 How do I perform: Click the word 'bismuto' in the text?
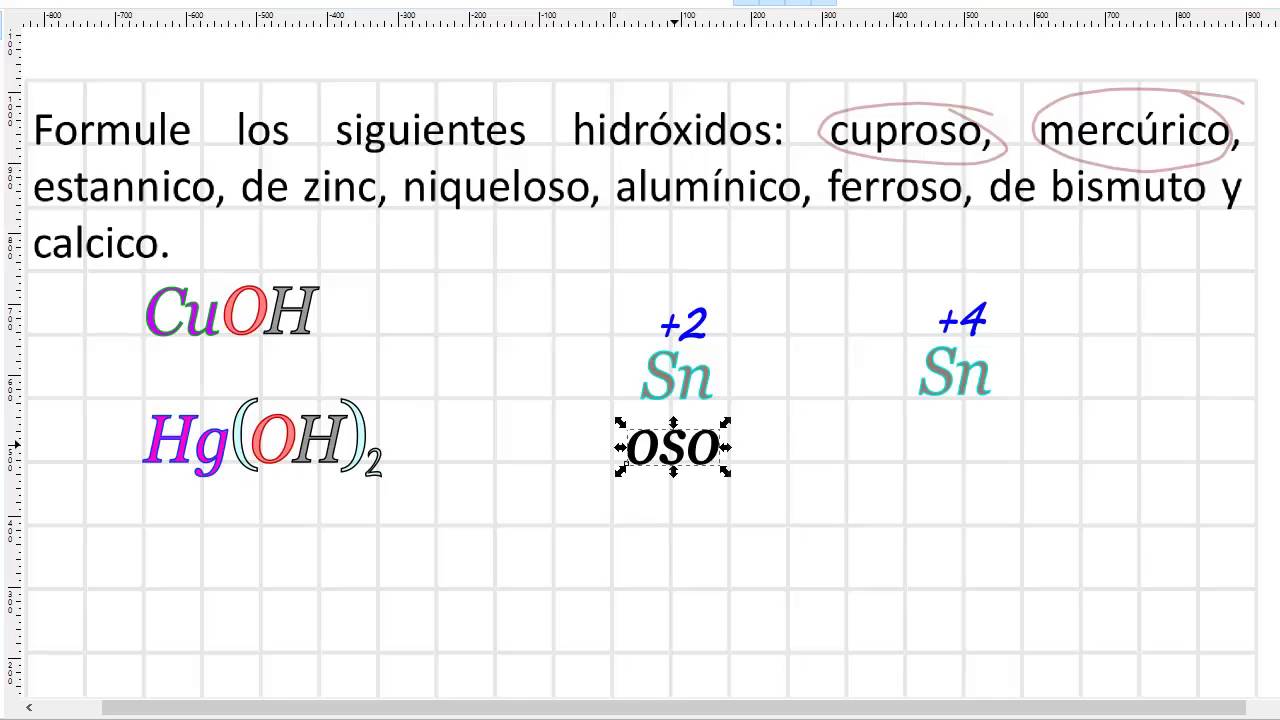[x=1128, y=187]
